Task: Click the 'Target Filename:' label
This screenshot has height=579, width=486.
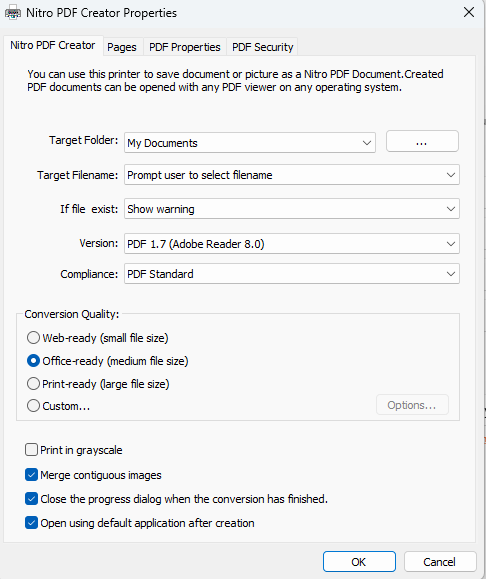Action: 77,175
